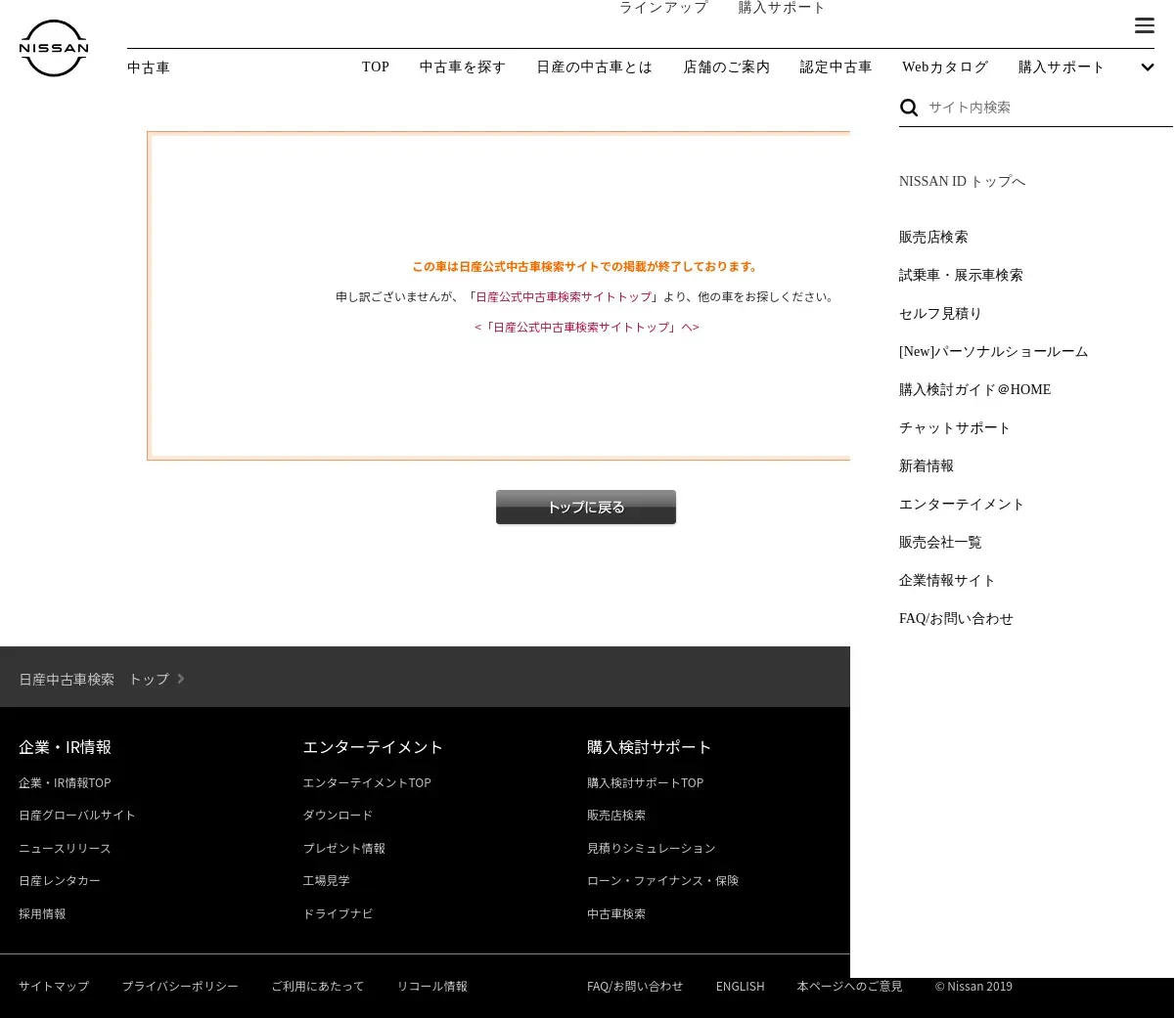Open 日産レンタカー footer link
Viewport: 1176px width, 1018px height.
60,881
